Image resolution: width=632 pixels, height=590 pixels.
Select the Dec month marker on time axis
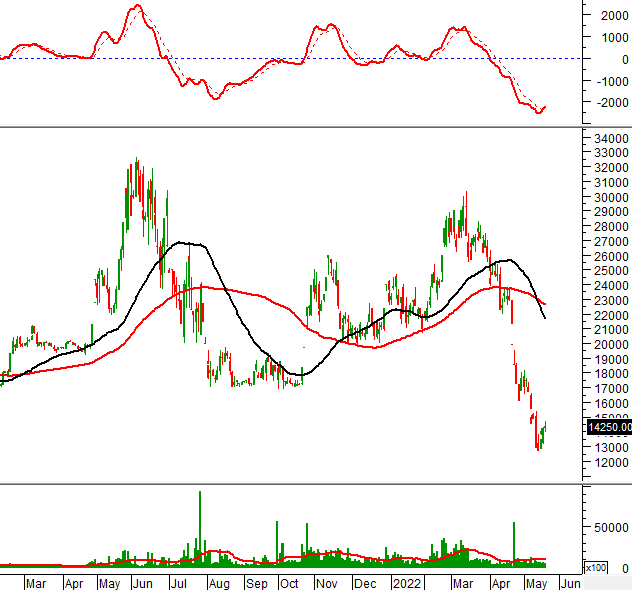pos(364,582)
